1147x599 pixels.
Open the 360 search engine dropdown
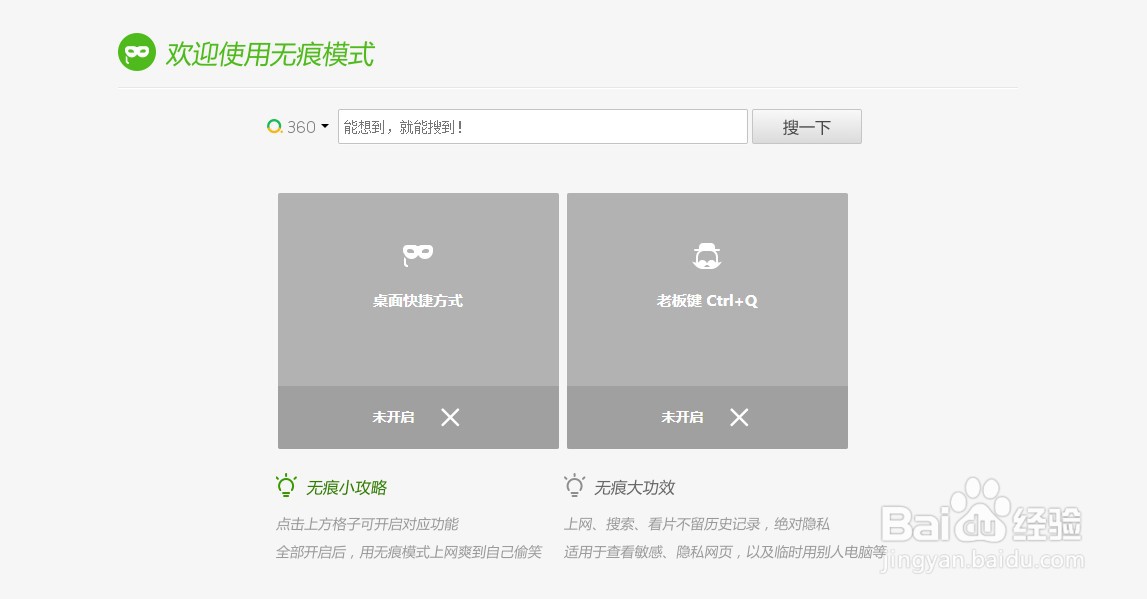pos(325,127)
